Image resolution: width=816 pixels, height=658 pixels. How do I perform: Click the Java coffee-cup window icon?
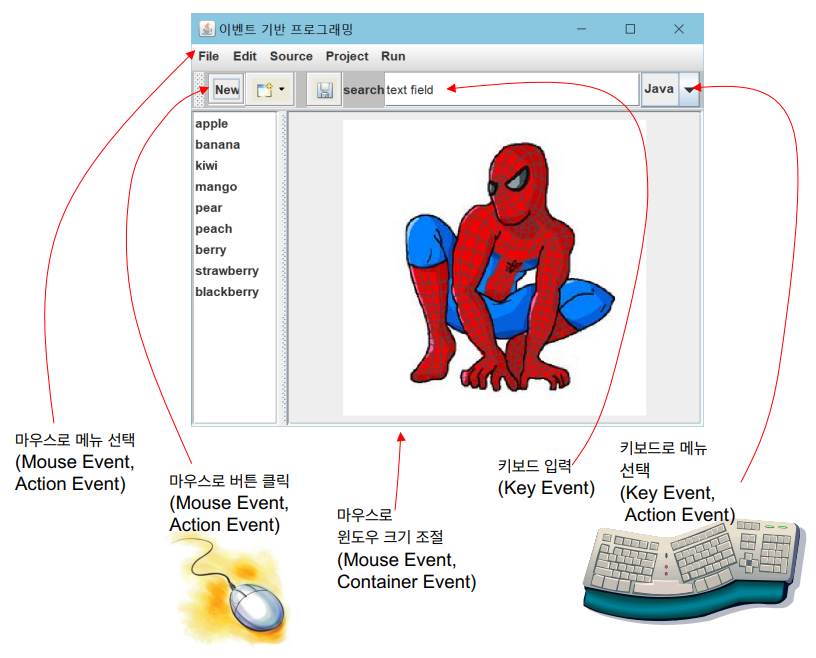pyautogui.click(x=207, y=29)
